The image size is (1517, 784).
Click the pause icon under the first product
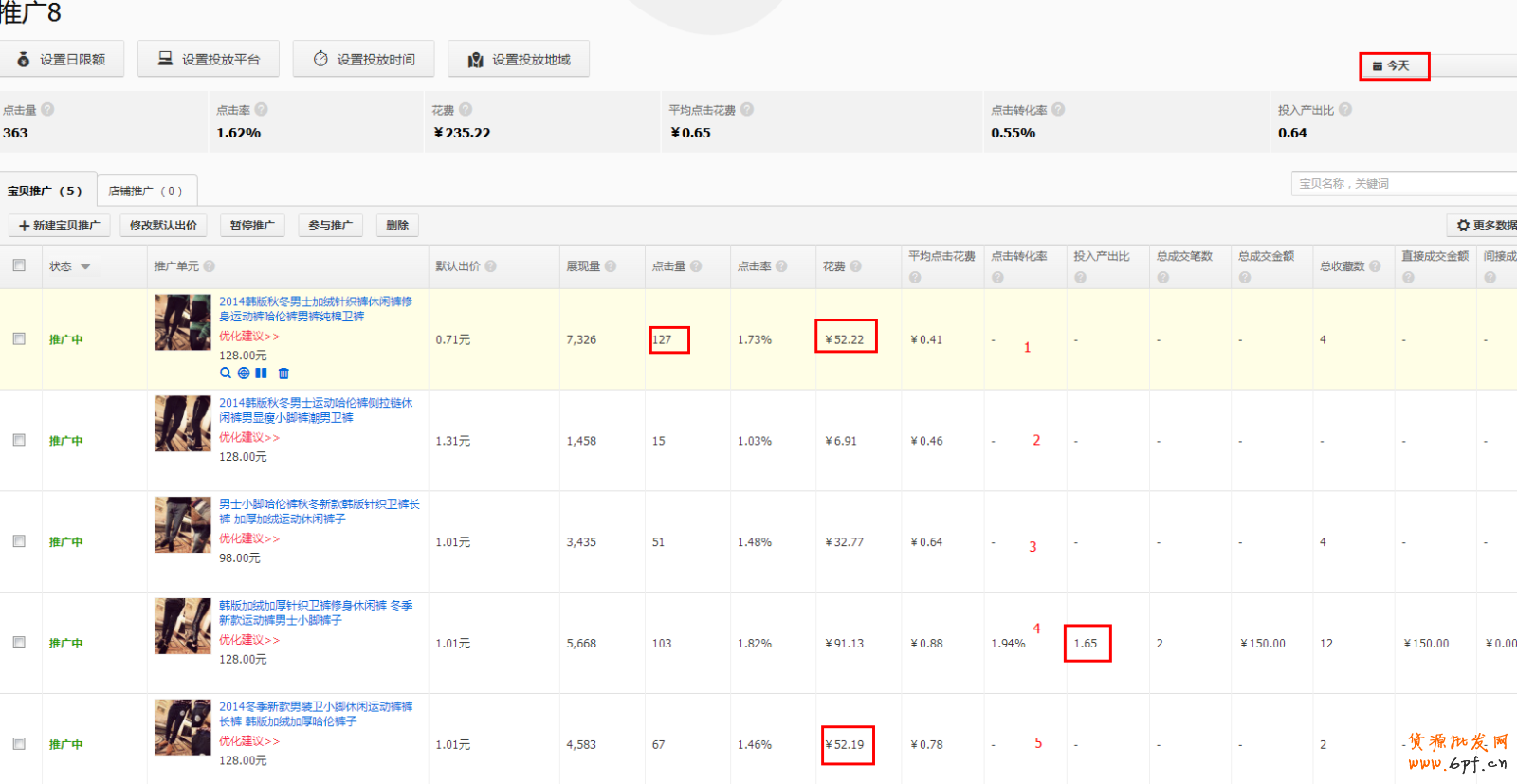pyautogui.click(x=261, y=374)
